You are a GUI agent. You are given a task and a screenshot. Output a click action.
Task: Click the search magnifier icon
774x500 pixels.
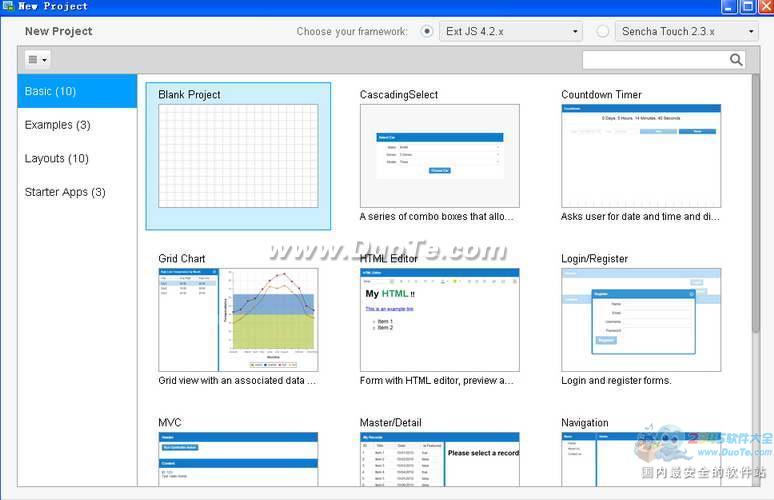[736, 60]
